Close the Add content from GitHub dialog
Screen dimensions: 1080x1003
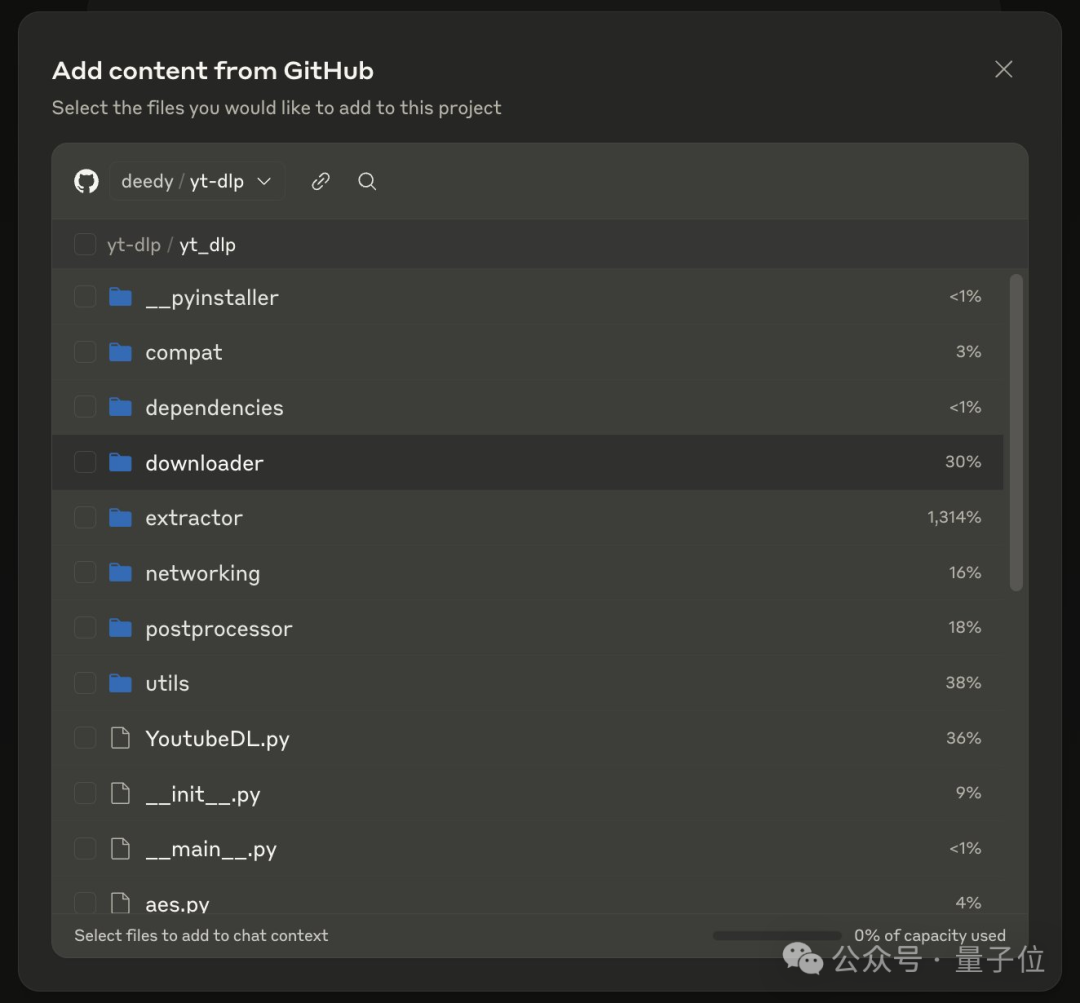pyautogui.click(x=1003, y=69)
